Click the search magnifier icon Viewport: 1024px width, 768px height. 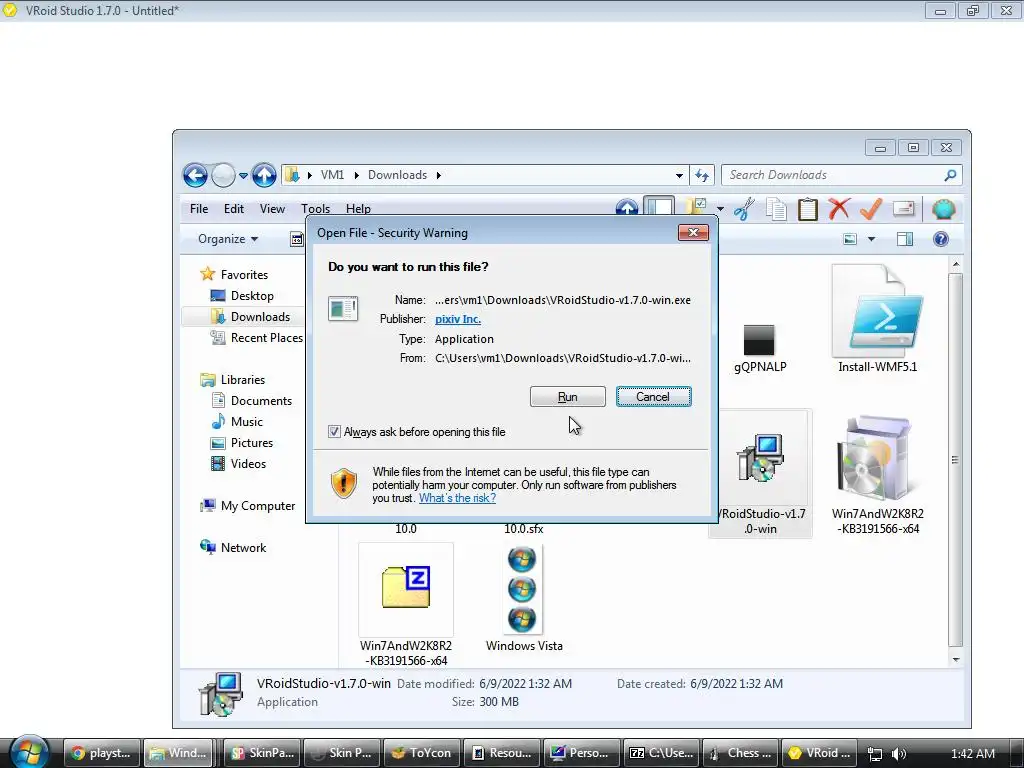point(950,175)
